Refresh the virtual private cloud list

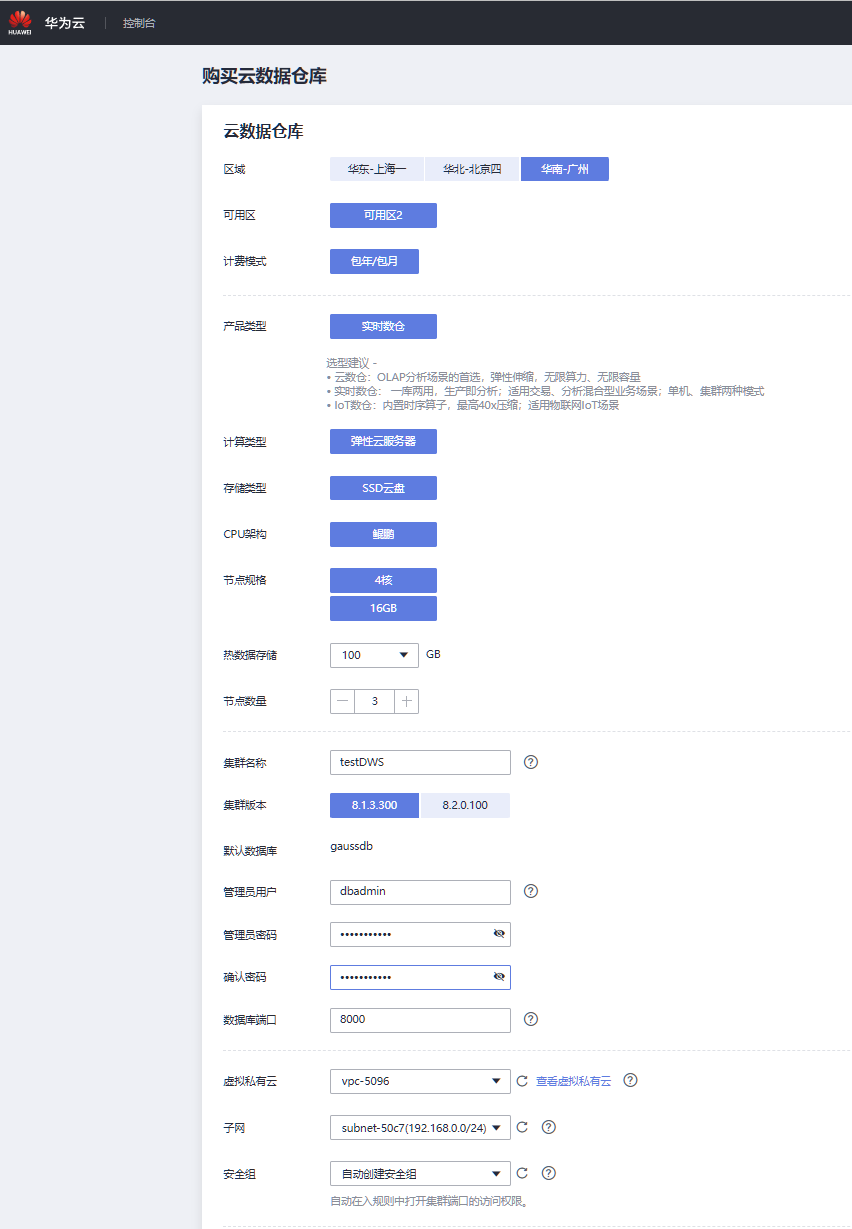521,1081
